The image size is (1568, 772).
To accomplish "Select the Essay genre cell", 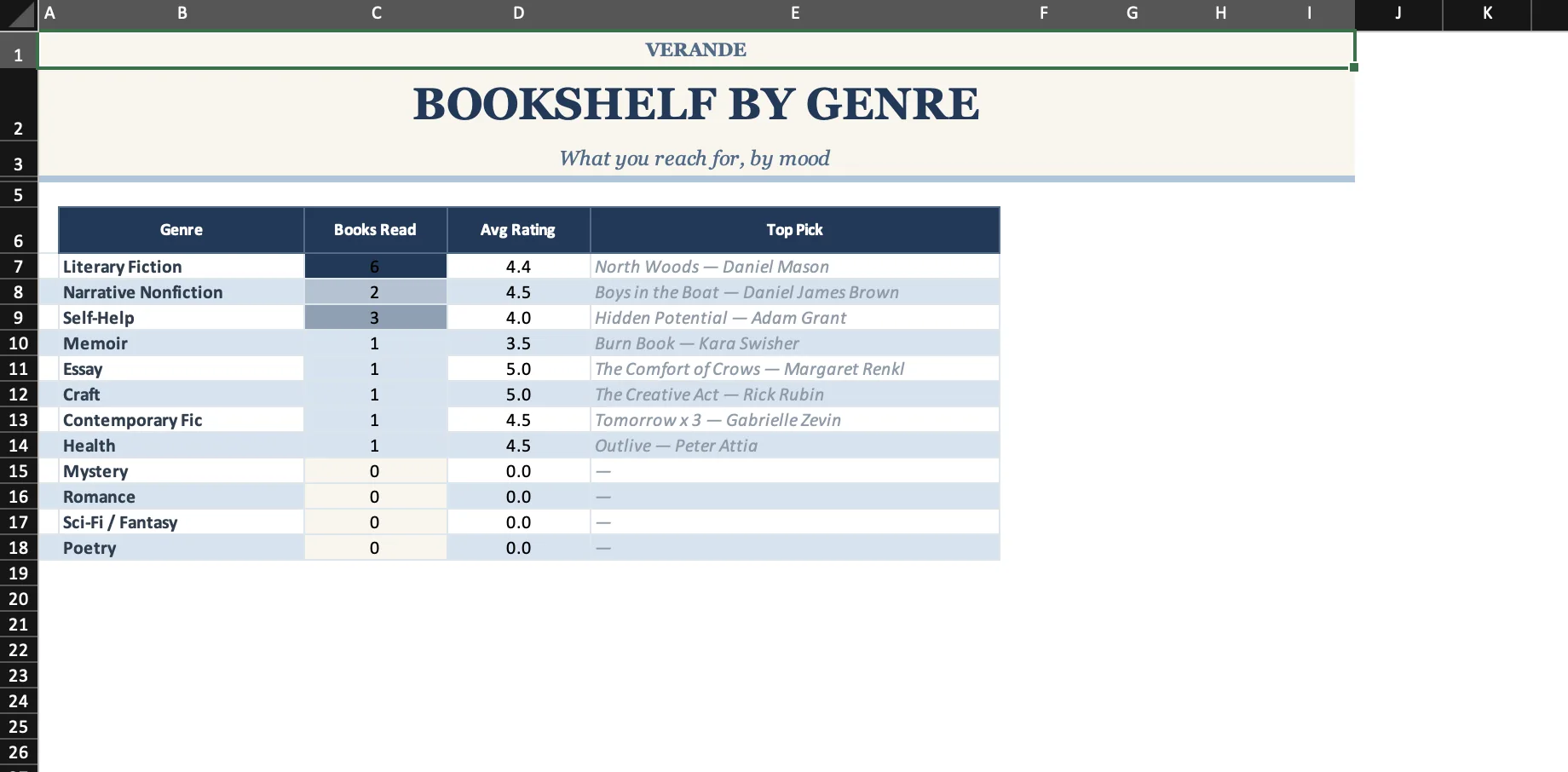I will tap(182, 369).
